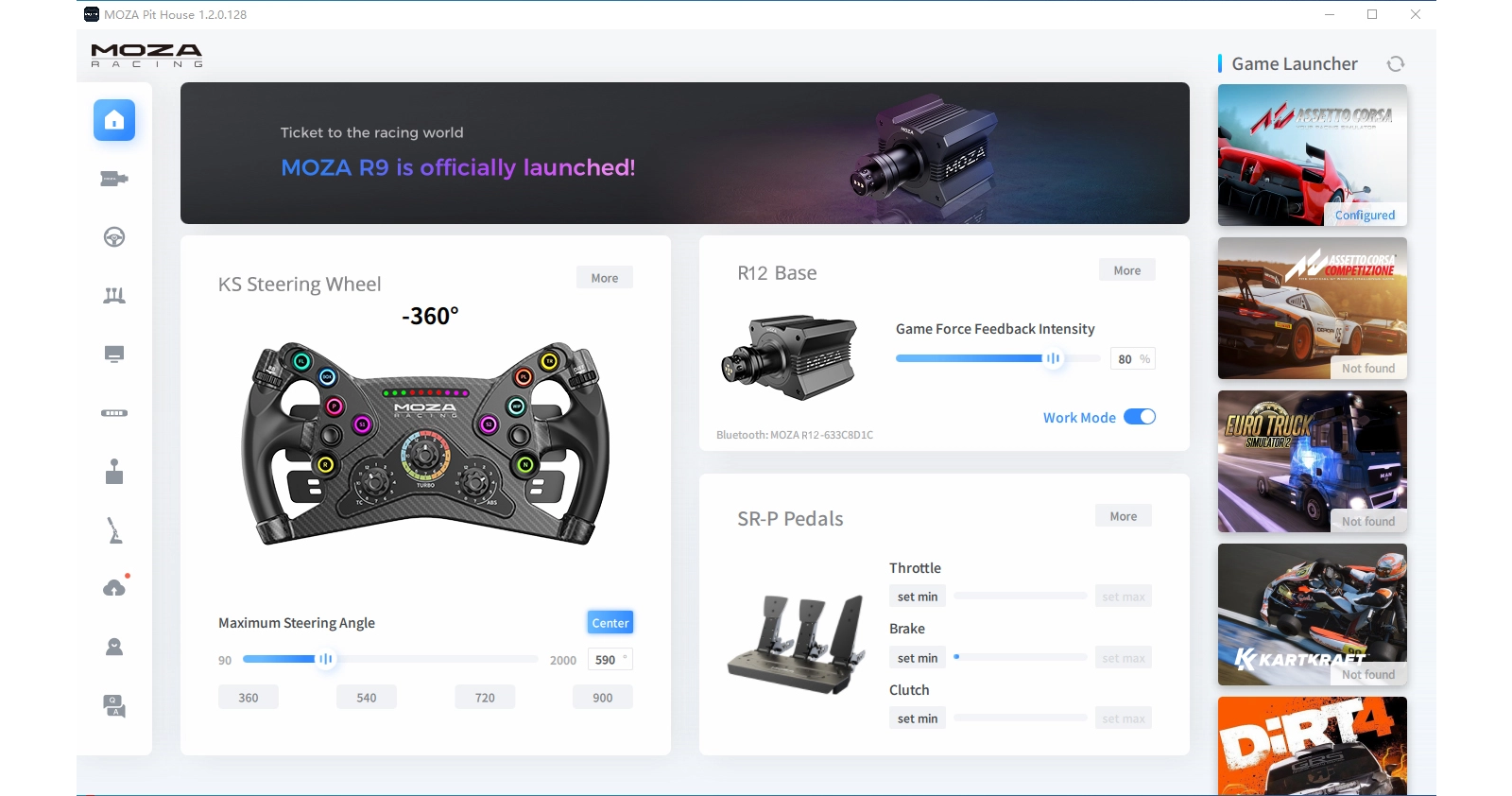The width and height of the screenshot is (1512, 796).
Task: Open the wheel base settings sidebar icon
Action: click(x=114, y=179)
